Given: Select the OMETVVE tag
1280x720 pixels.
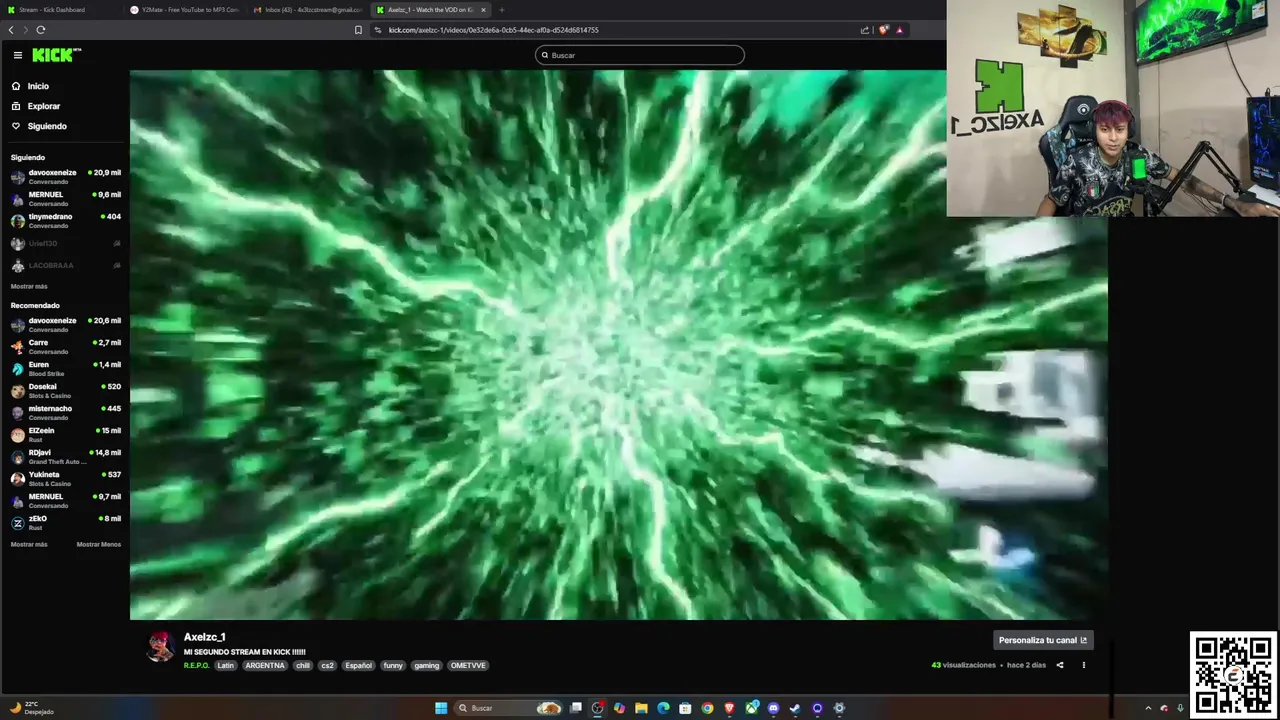Looking at the screenshot, I should 468,665.
